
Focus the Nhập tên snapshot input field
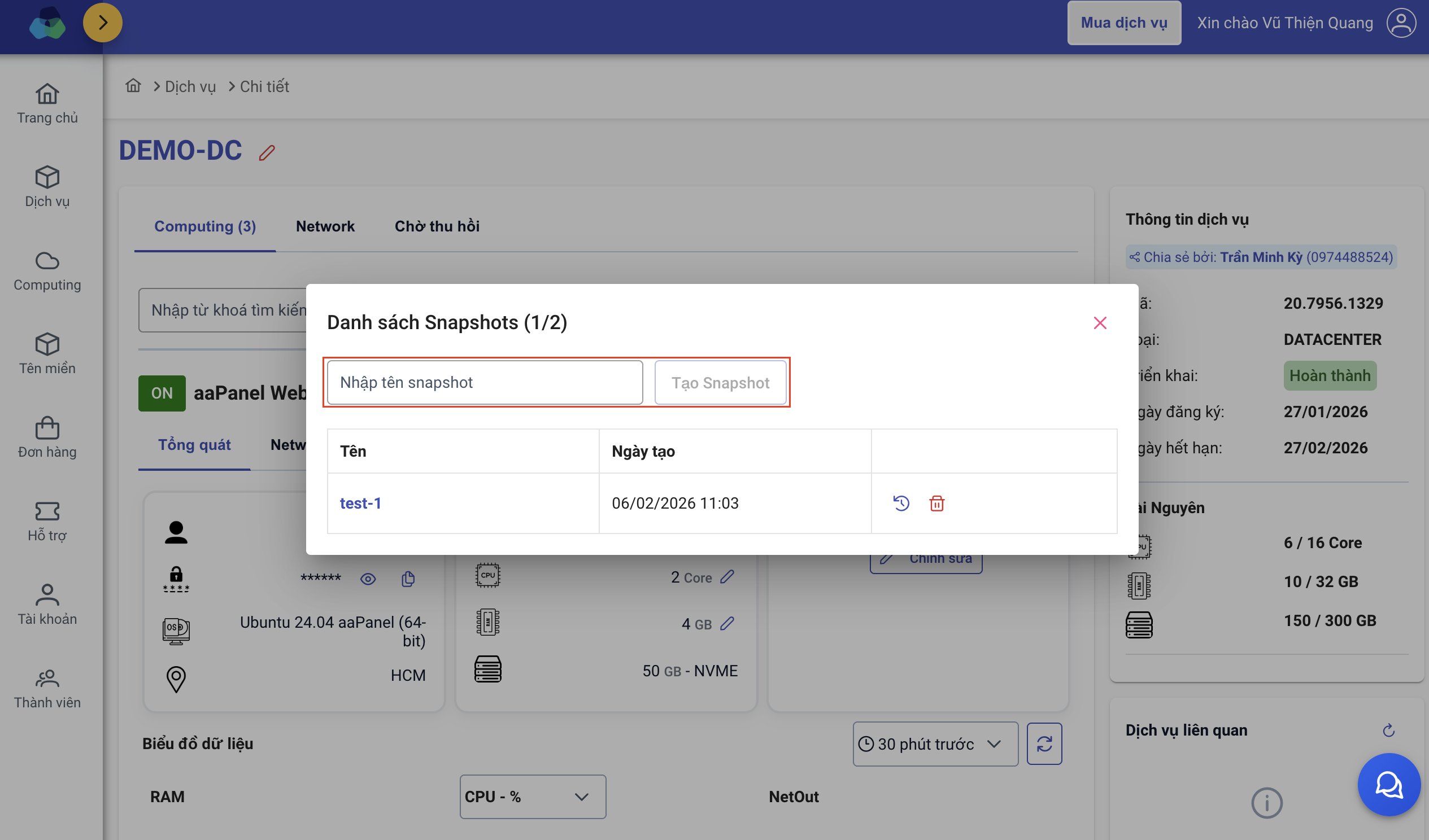pos(484,383)
